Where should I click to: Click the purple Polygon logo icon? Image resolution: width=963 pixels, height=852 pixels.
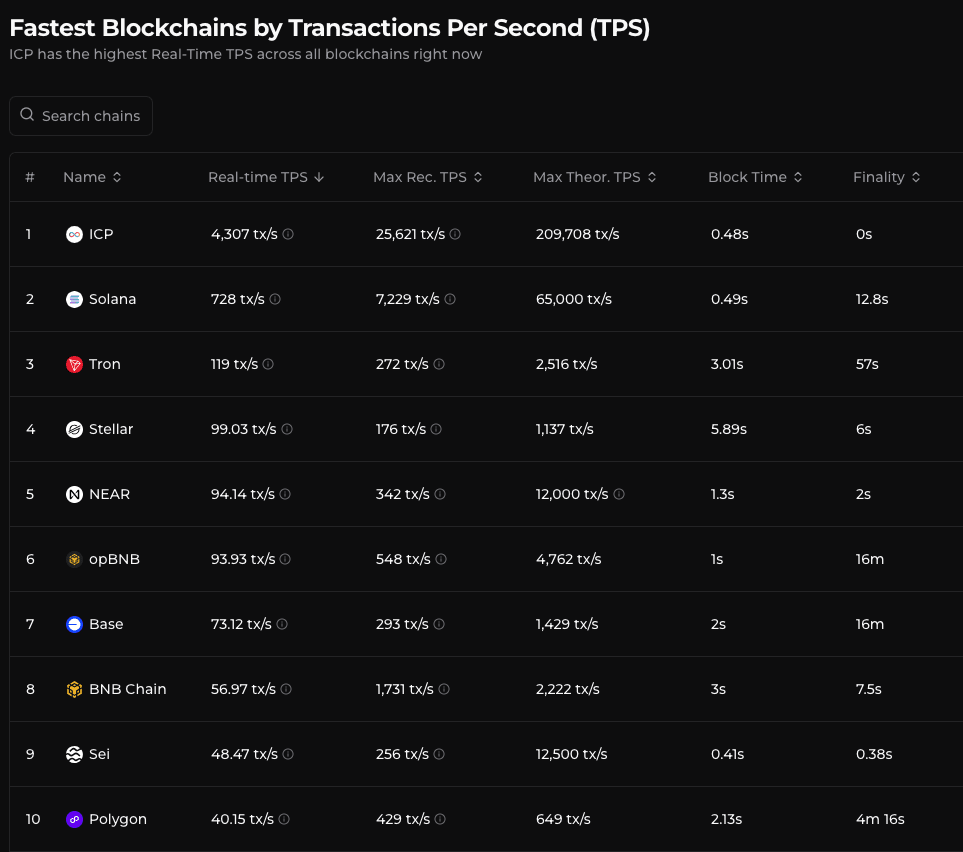pos(74,819)
